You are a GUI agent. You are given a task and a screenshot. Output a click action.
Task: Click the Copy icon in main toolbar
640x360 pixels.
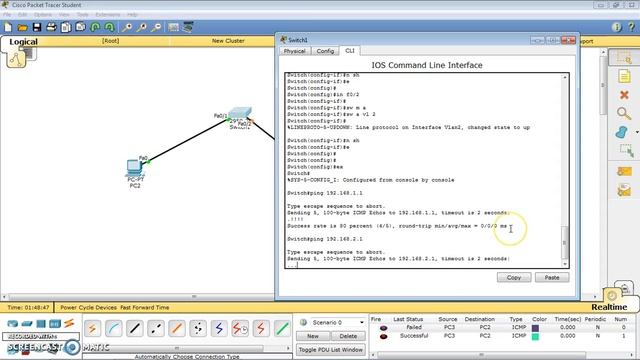[66, 27]
